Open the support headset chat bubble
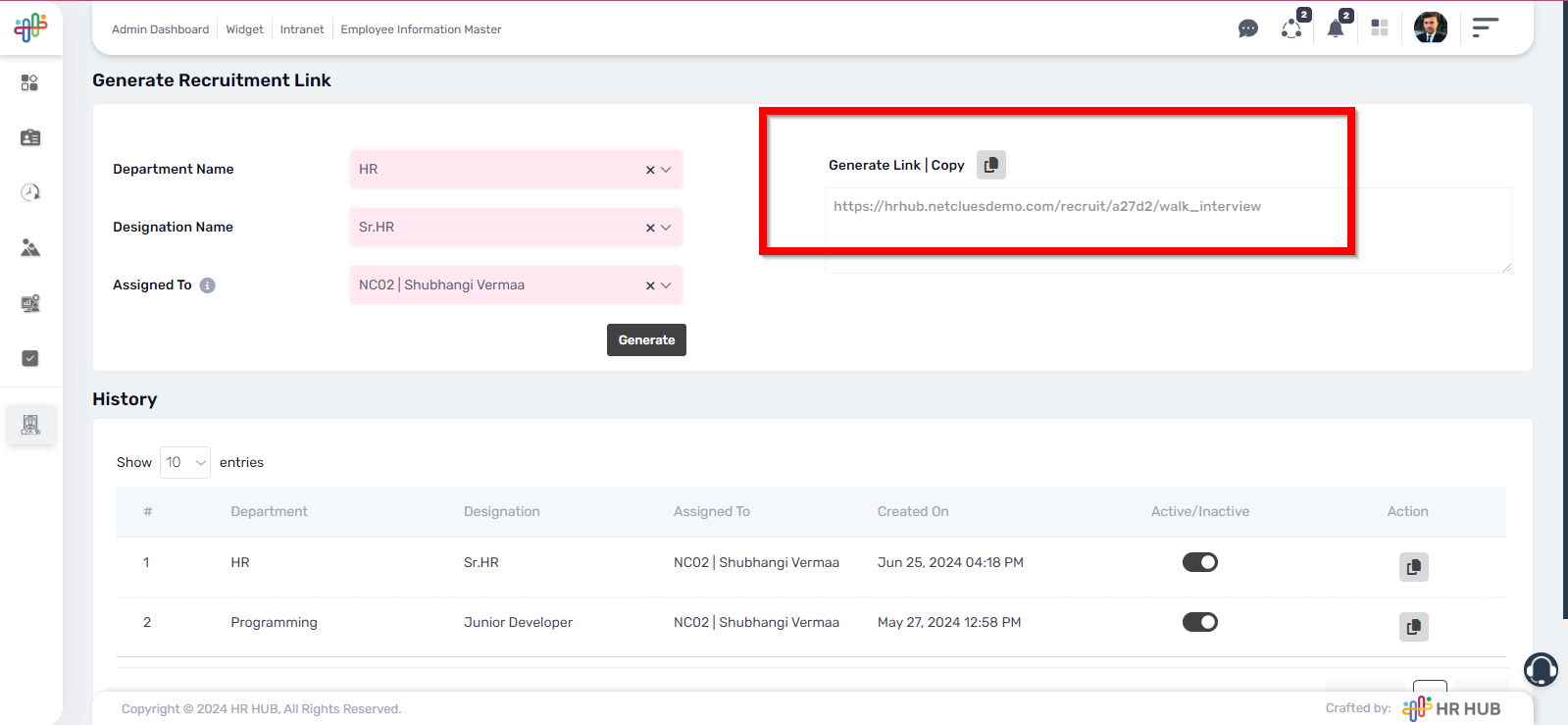 1541,670
